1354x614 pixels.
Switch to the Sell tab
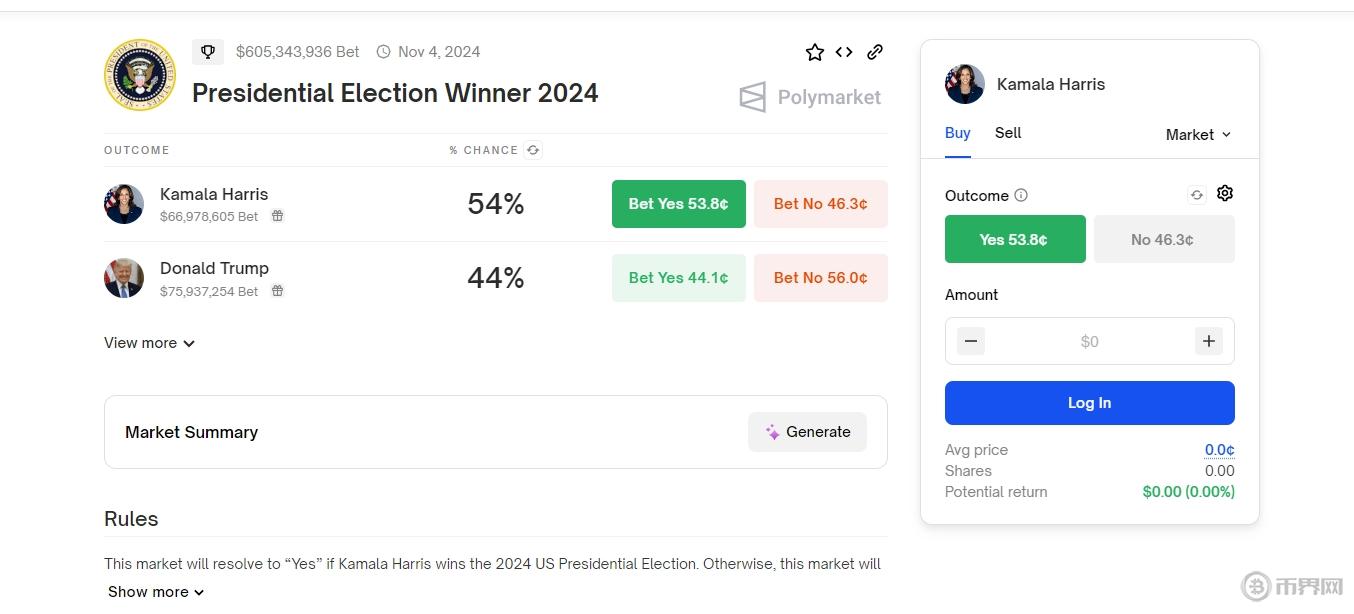[1008, 133]
